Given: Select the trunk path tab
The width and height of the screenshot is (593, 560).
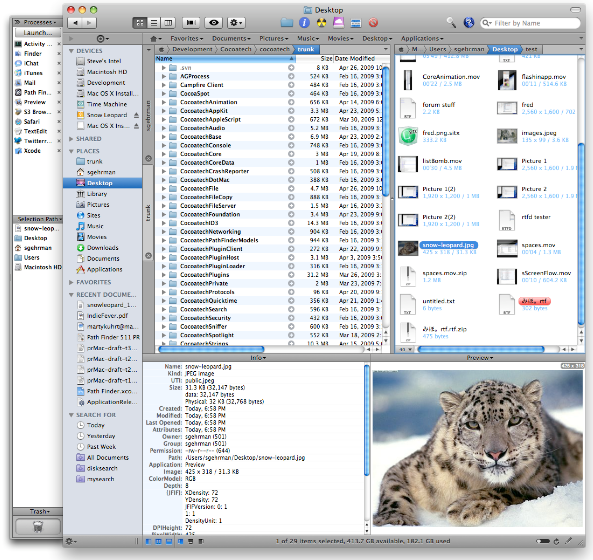Looking at the screenshot, I should pyautogui.click(x=306, y=49).
